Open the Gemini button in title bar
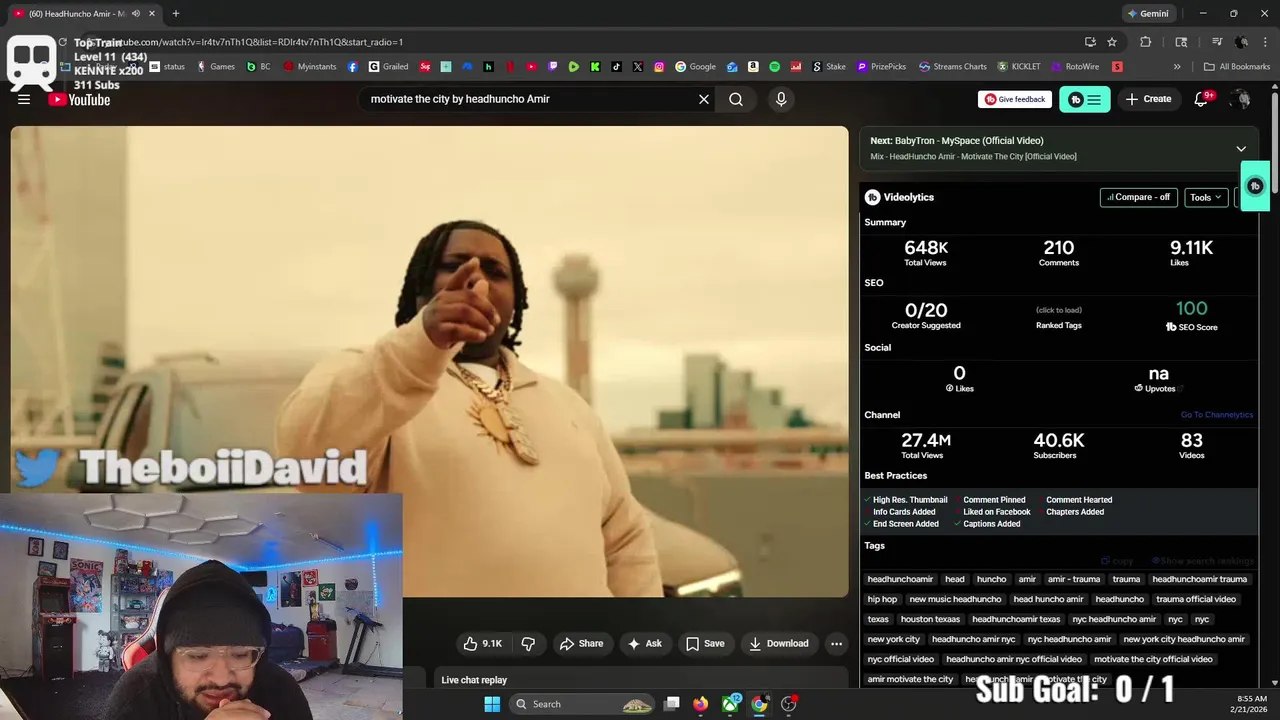Image resolution: width=1280 pixels, height=720 pixels. (1148, 14)
